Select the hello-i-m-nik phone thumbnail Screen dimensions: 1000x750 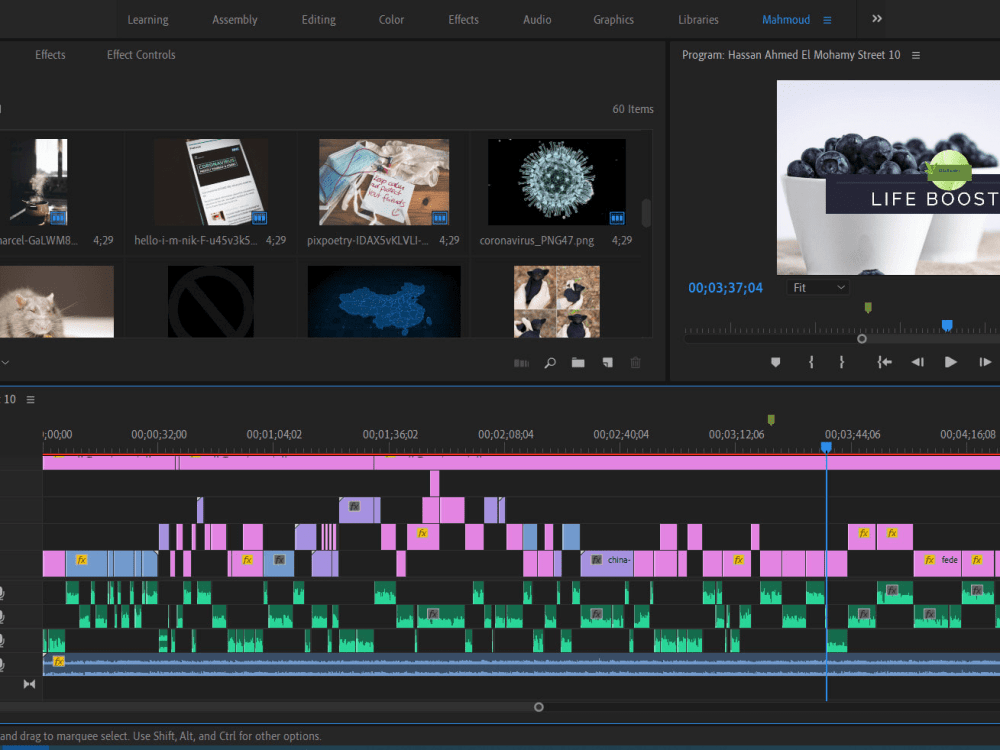(210, 182)
